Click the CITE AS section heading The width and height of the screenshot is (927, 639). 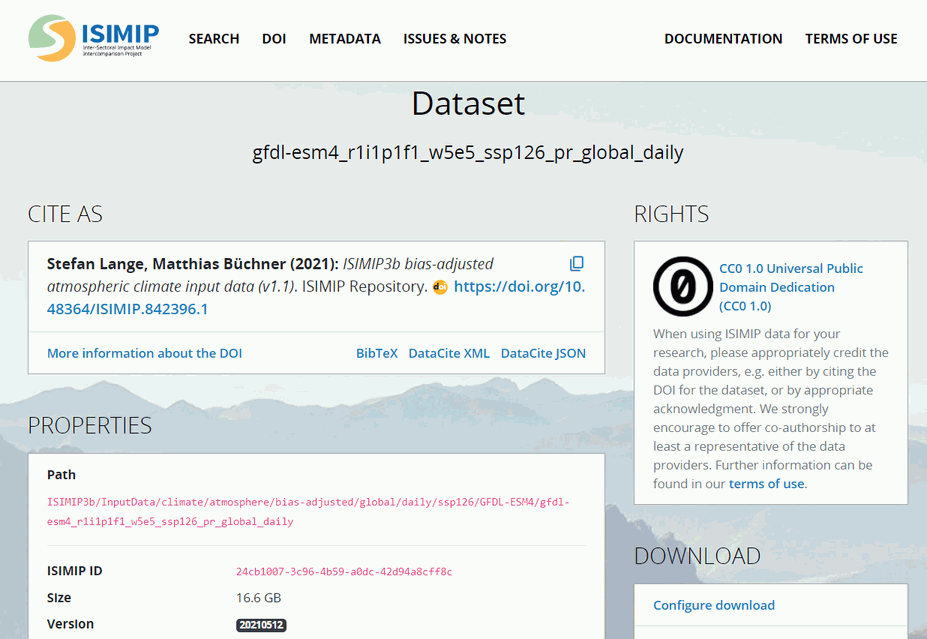point(65,214)
